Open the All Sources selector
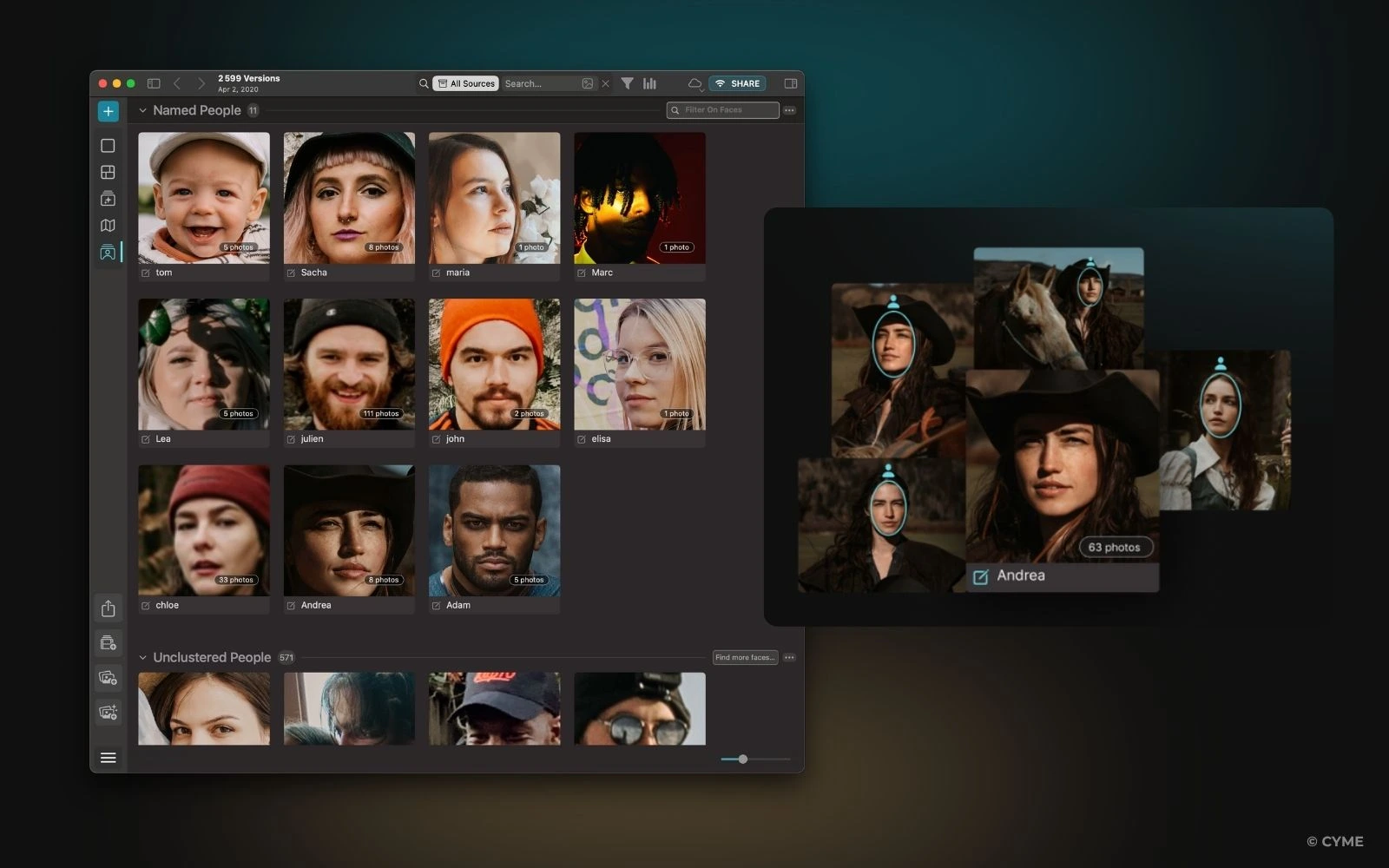This screenshot has width=1389, height=868. 465,83
